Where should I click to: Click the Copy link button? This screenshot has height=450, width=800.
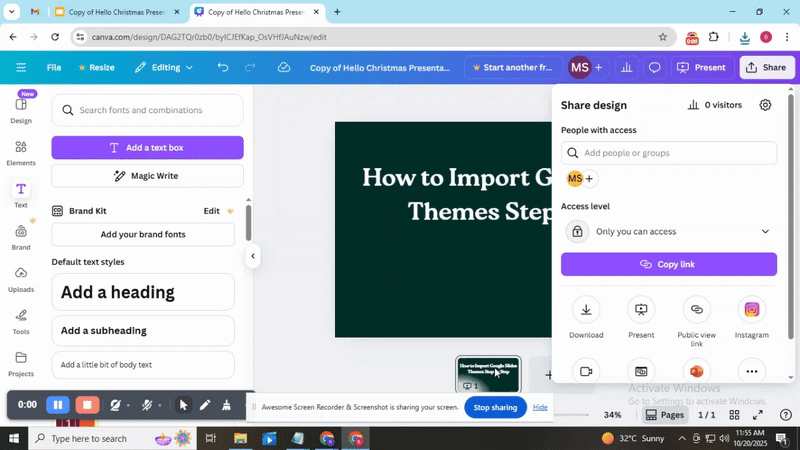coord(668,264)
